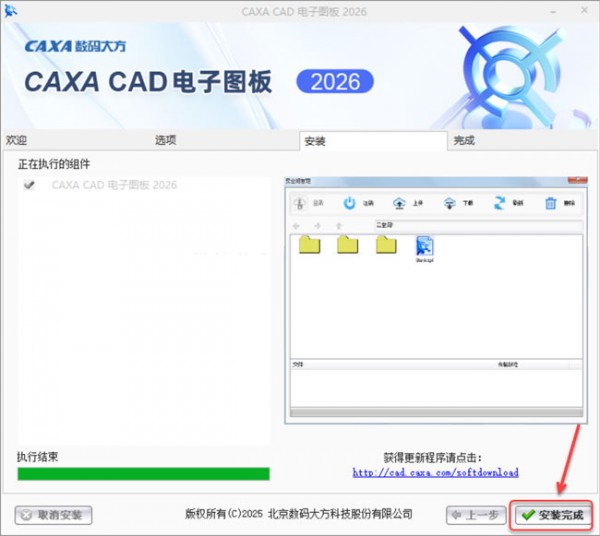Image resolution: width=600 pixels, height=536 pixels.
Task: Click the preview's forward navigation arrow
Action: coord(317,226)
